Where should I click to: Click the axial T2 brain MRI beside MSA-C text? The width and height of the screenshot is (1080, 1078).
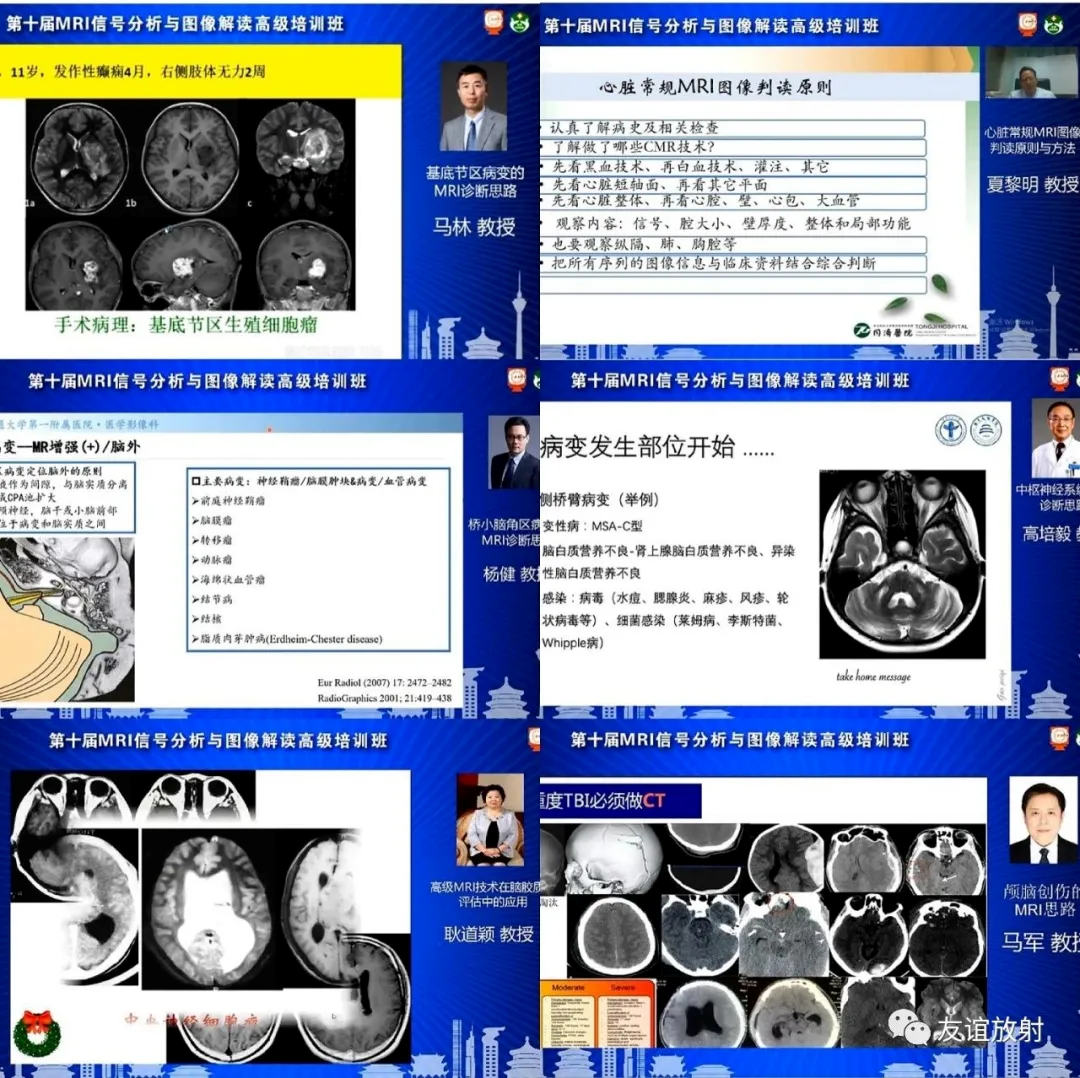point(902,564)
